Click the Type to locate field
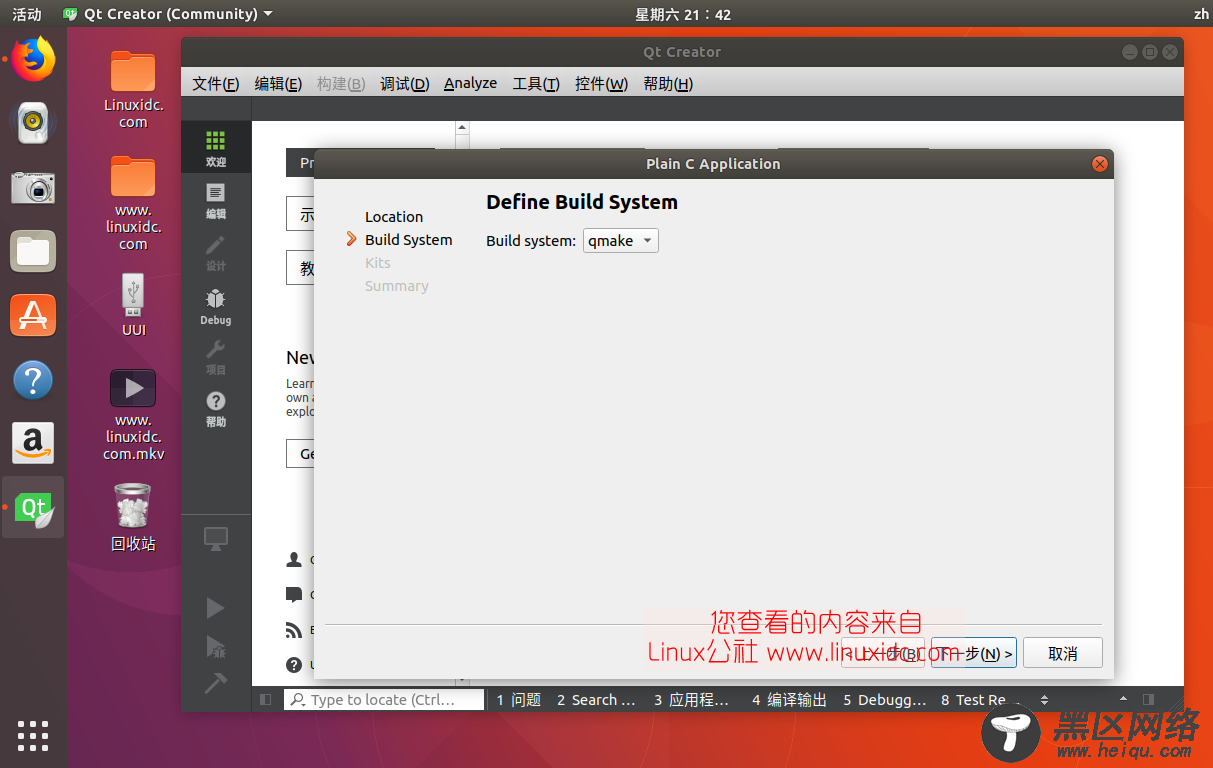This screenshot has height=768, width=1213. click(x=384, y=700)
